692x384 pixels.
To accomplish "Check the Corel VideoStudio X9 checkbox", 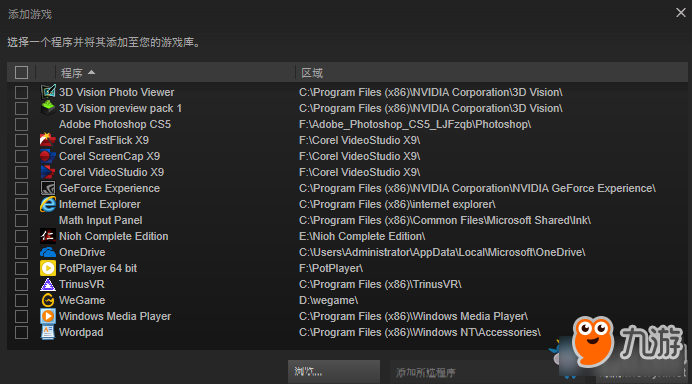I will [21, 172].
